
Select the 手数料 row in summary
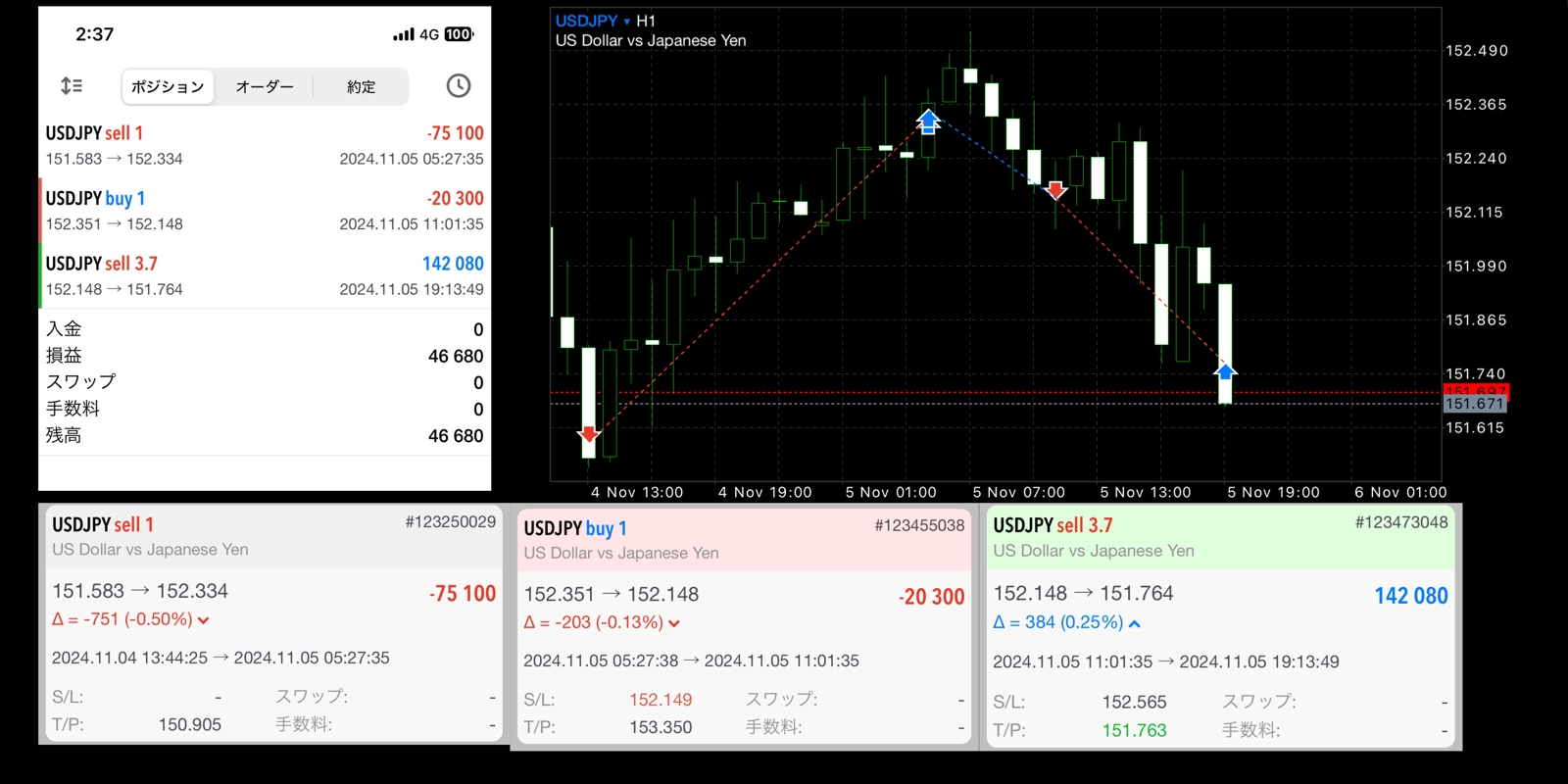pos(265,409)
